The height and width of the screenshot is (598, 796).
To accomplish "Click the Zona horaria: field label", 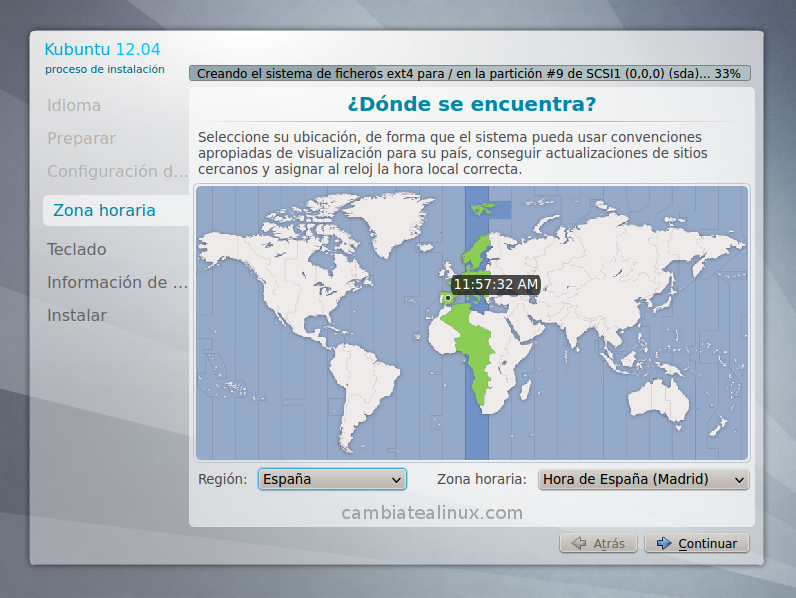I will click(482, 479).
